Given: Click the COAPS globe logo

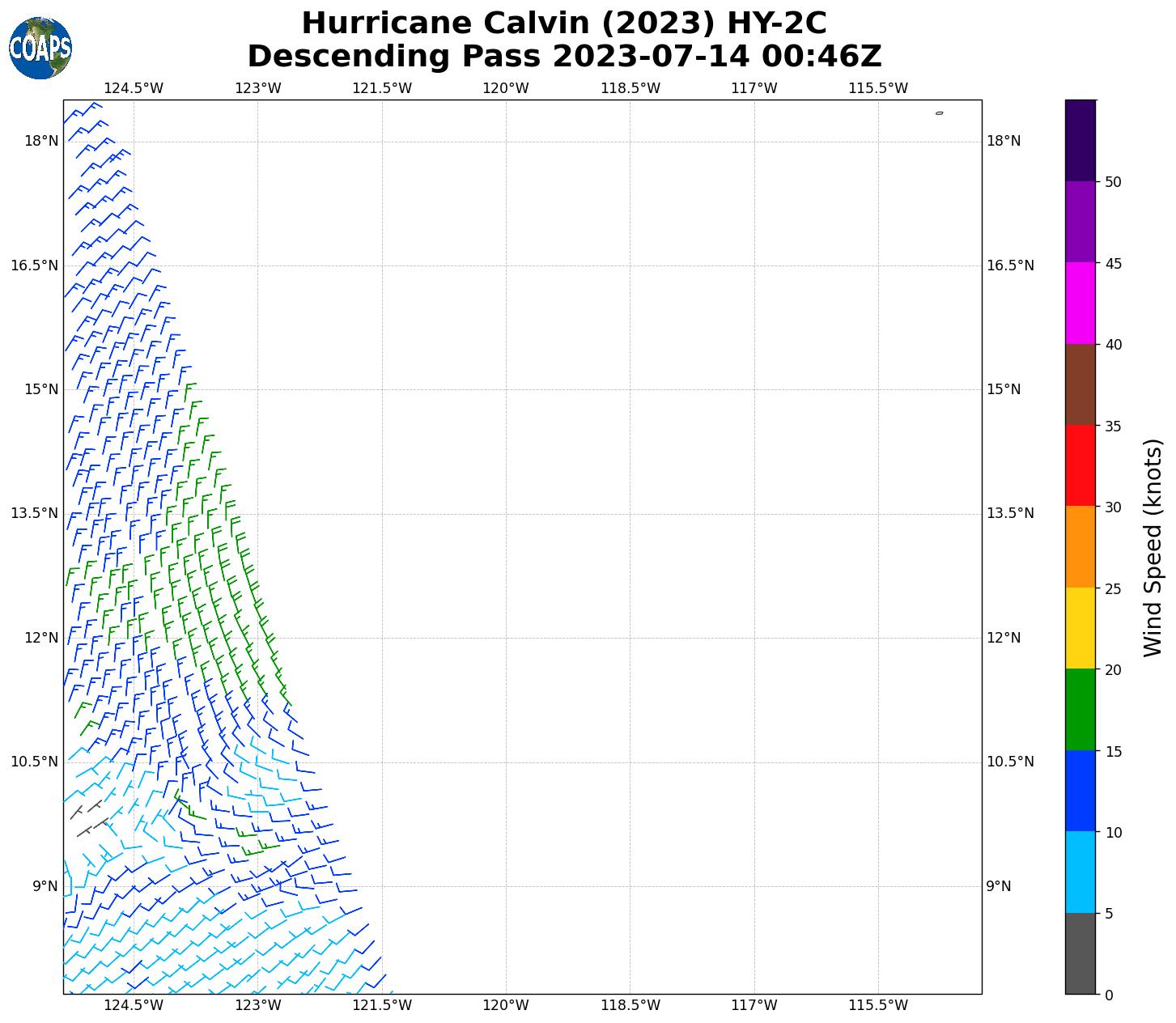Looking at the screenshot, I should (40, 48).
